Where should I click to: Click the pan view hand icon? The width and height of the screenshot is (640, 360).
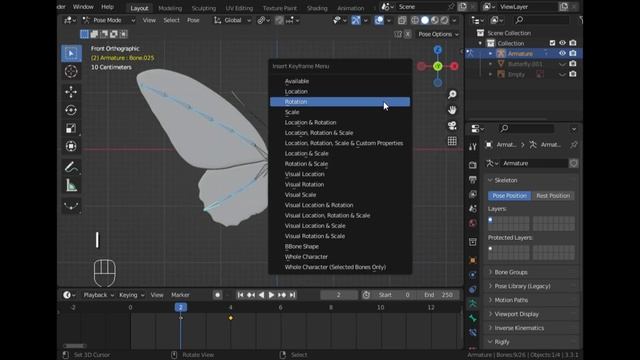click(452, 110)
